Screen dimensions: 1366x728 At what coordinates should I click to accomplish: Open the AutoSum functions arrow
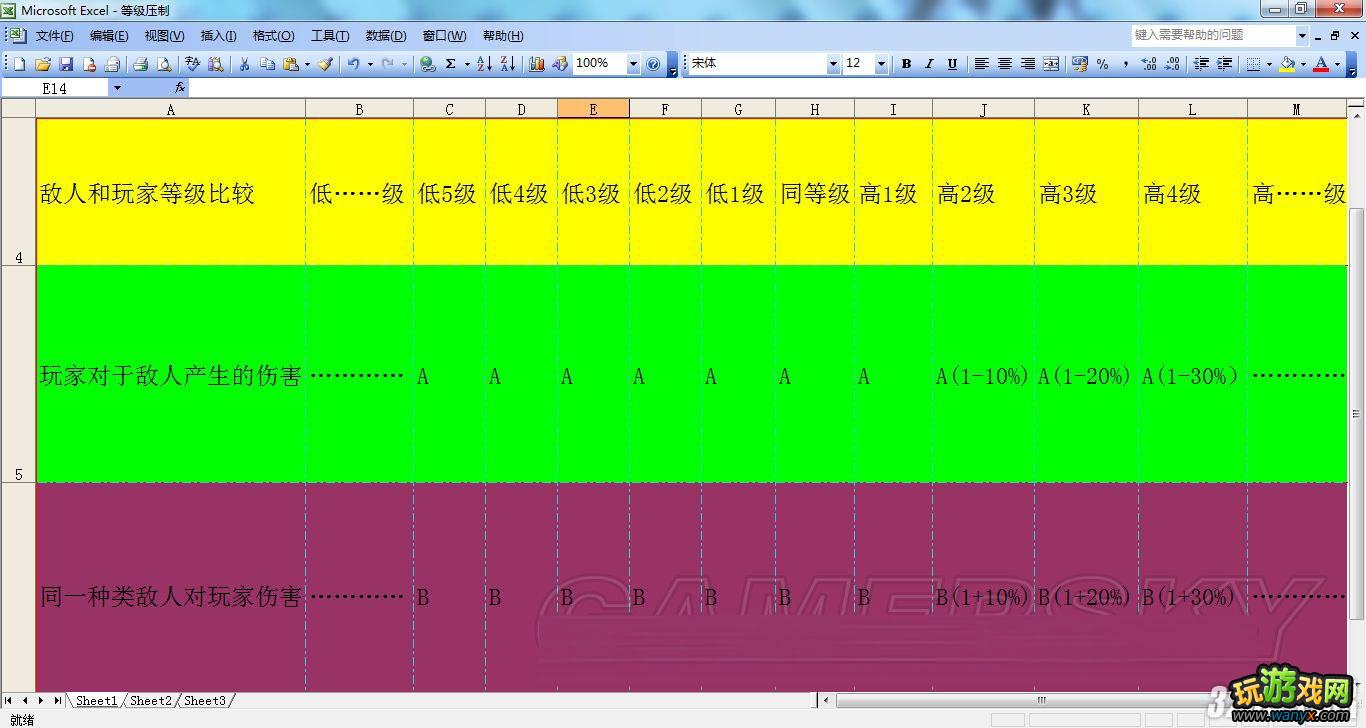[x=467, y=64]
